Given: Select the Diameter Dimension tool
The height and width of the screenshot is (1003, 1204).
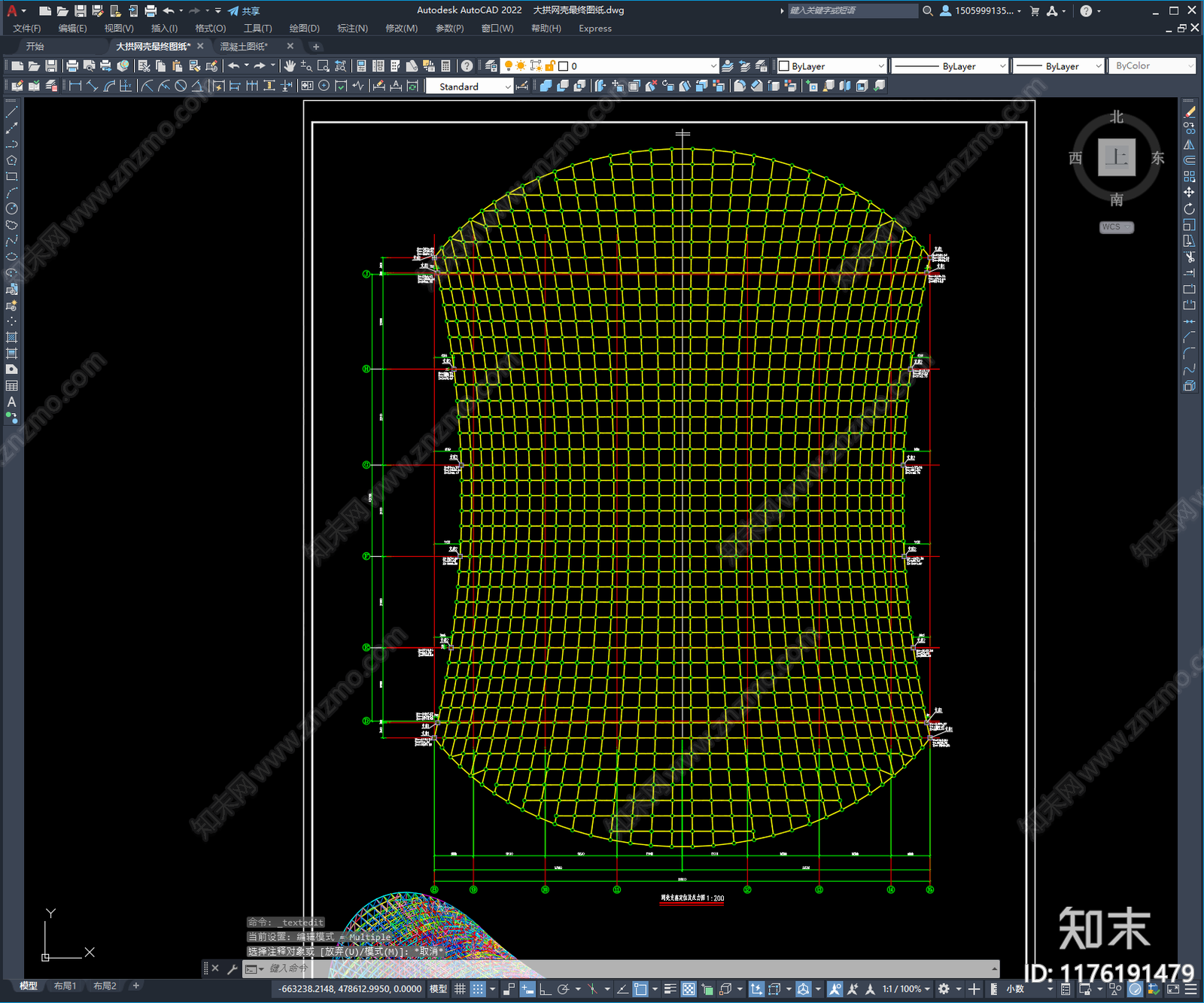Looking at the screenshot, I should pos(181,86).
